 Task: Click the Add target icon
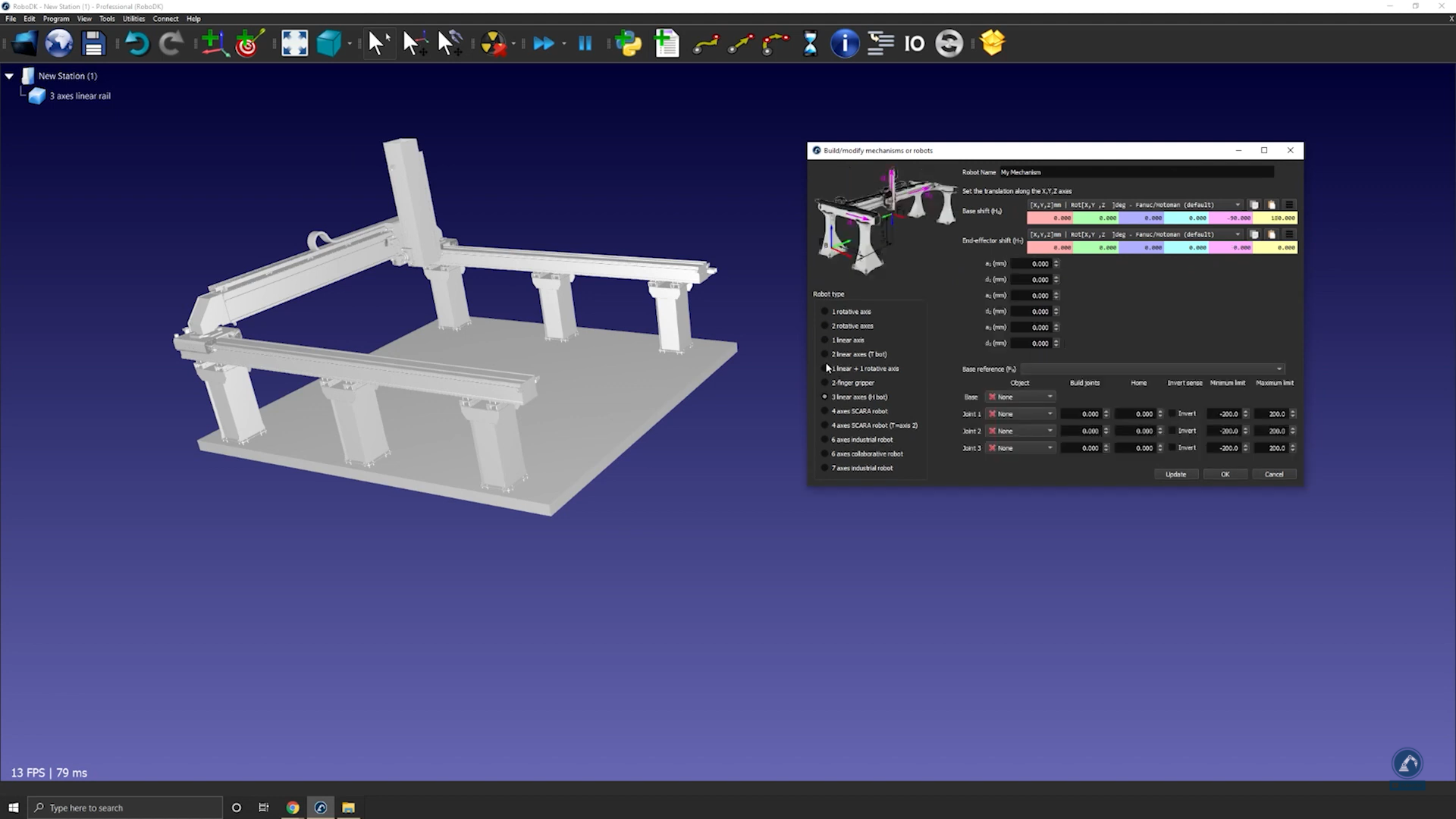pyautogui.click(x=249, y=43)
